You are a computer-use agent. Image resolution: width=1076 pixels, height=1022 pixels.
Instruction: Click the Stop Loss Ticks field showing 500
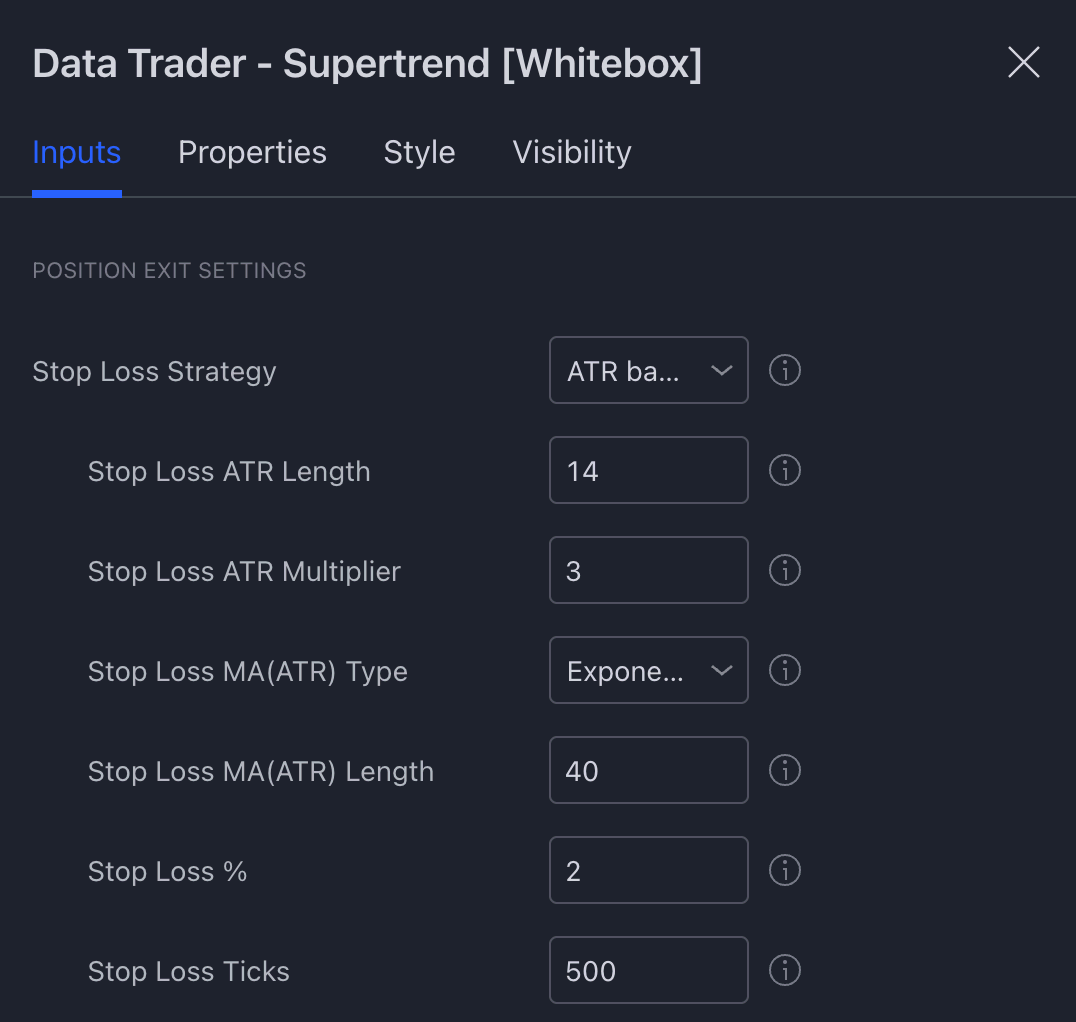[648, 970]
